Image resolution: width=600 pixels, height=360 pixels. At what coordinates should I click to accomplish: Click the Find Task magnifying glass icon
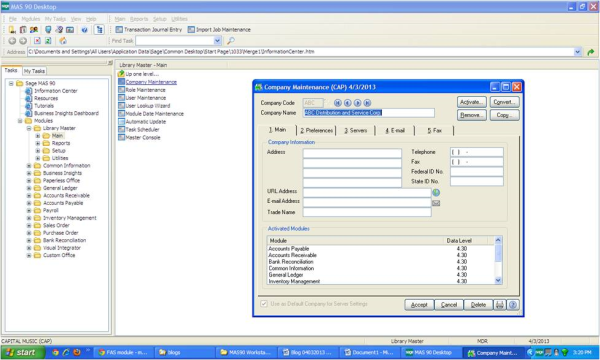pyautogui.click(x=231, y=41)
